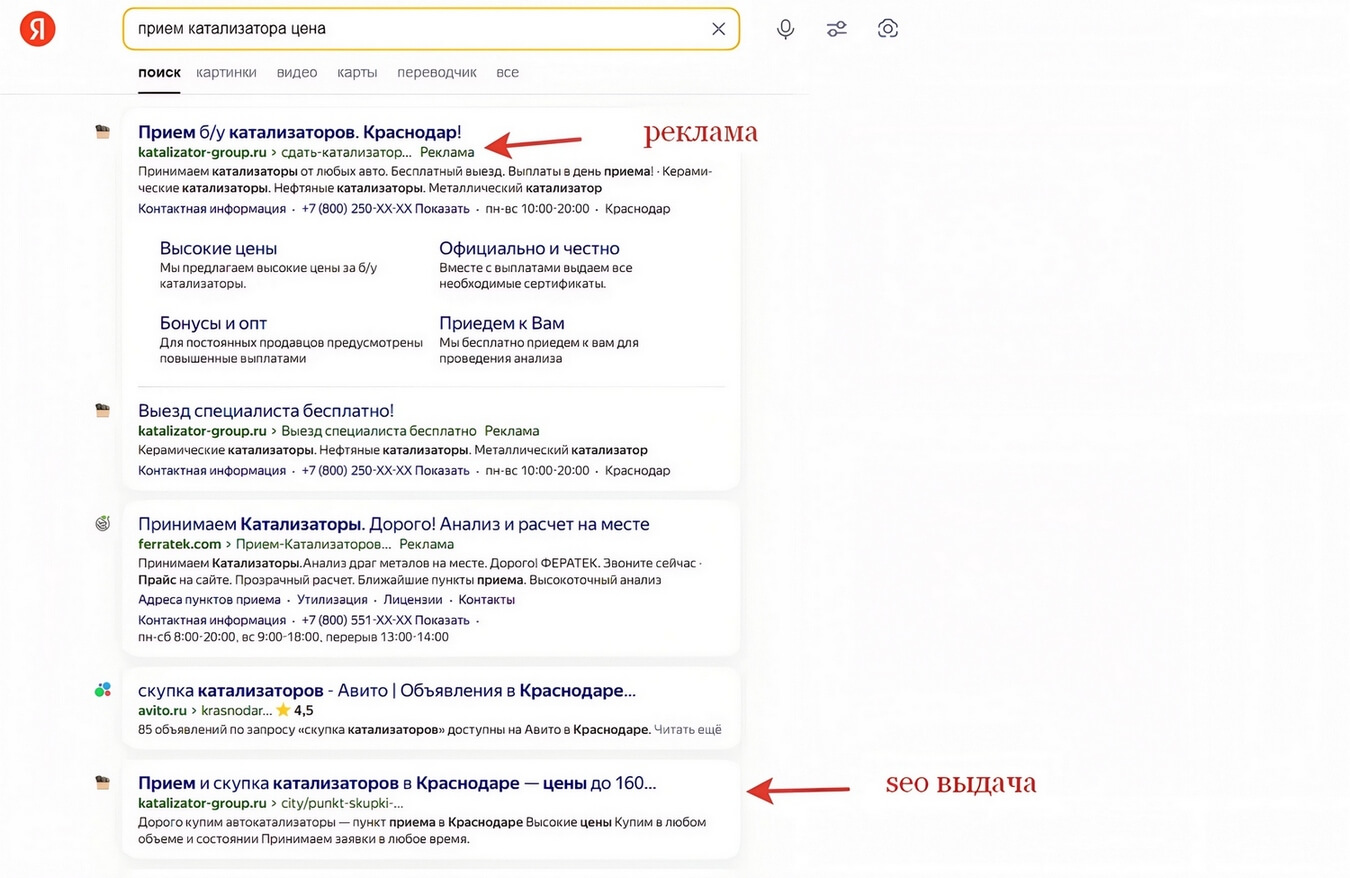The width and height of the screenshot is (1350, 878).
Task: Click the ferratek.com favicon
Action: 102,523
